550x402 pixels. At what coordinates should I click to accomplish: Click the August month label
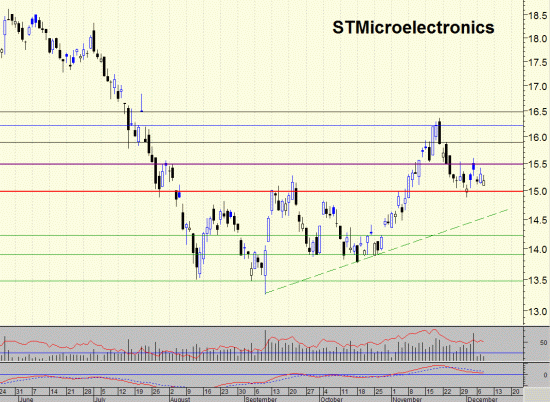[x=180, y=399]
